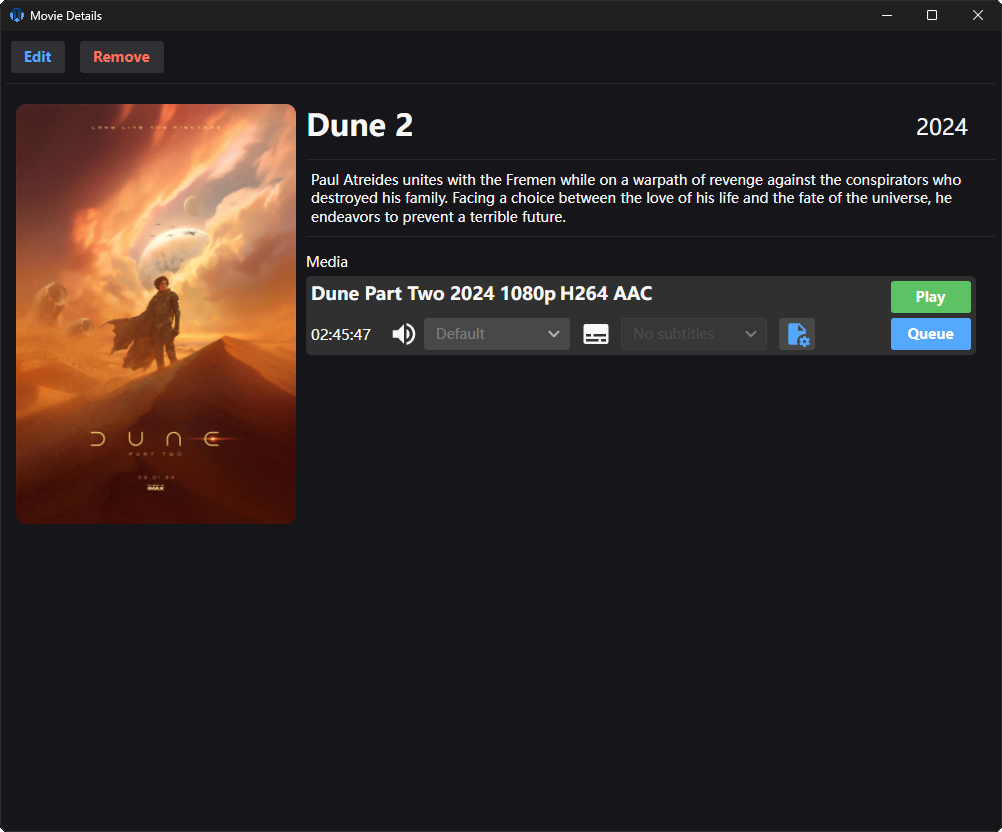Click the 2024 release year
The image size is (1002, 832).
point(941,127)
